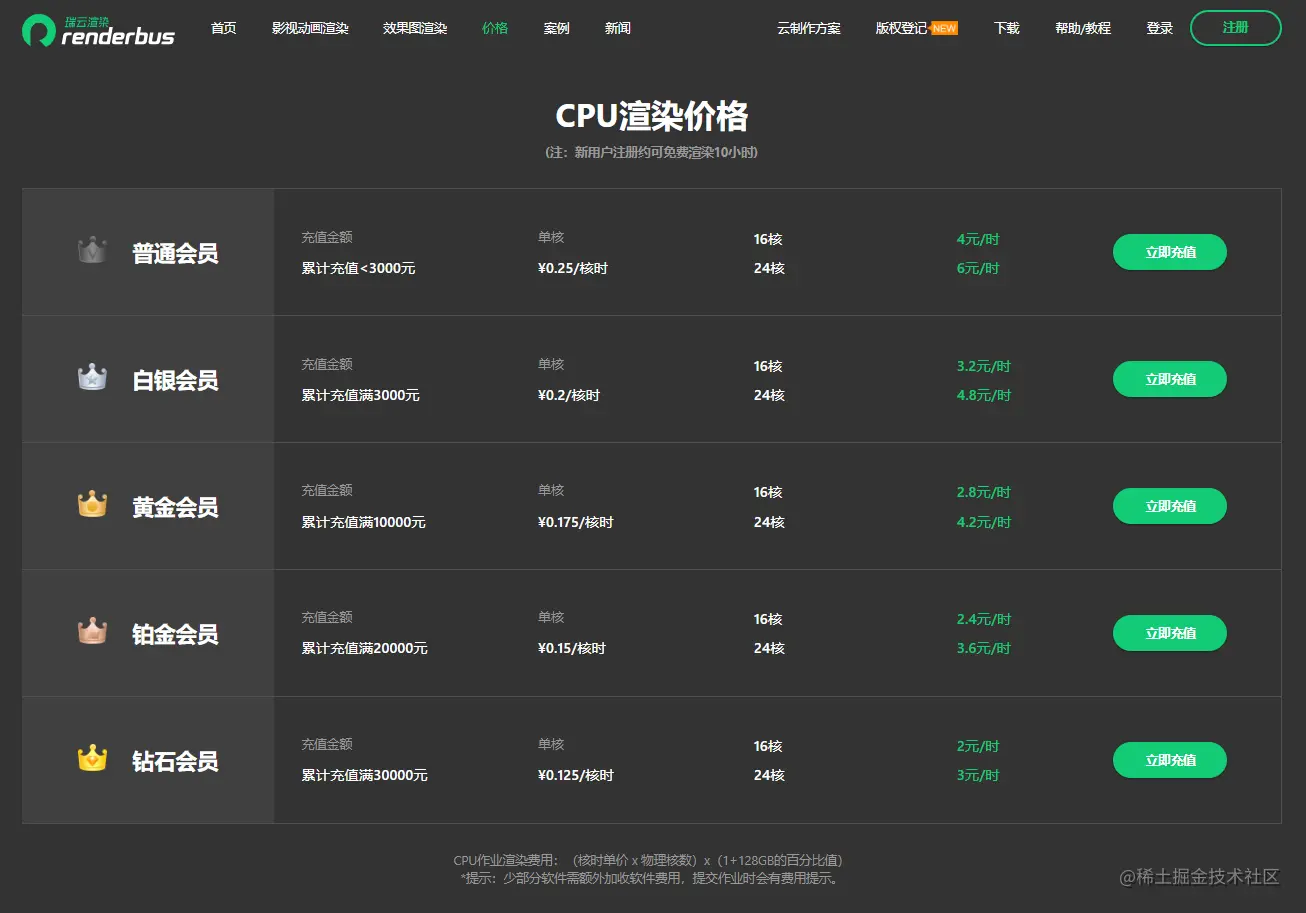Select the silver crown icon beside 普通会员

(92, 251)
